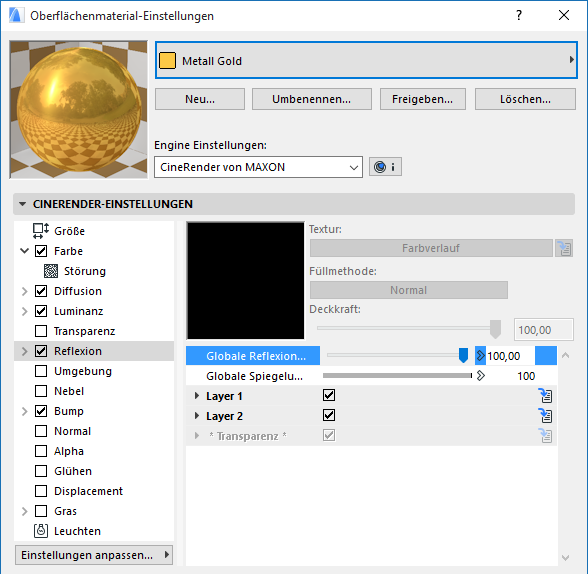Disable the Diffusion channel checkbox

click(x=41, y=291)
